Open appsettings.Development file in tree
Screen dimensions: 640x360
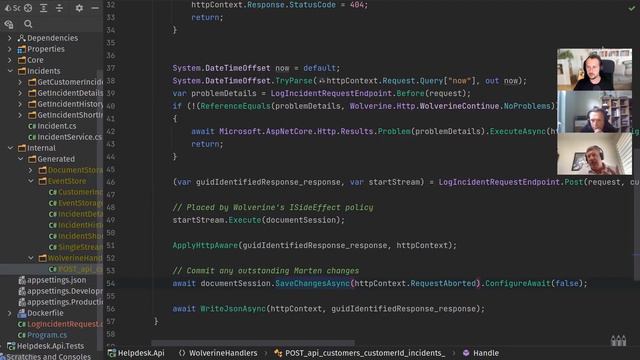(65, 291)
